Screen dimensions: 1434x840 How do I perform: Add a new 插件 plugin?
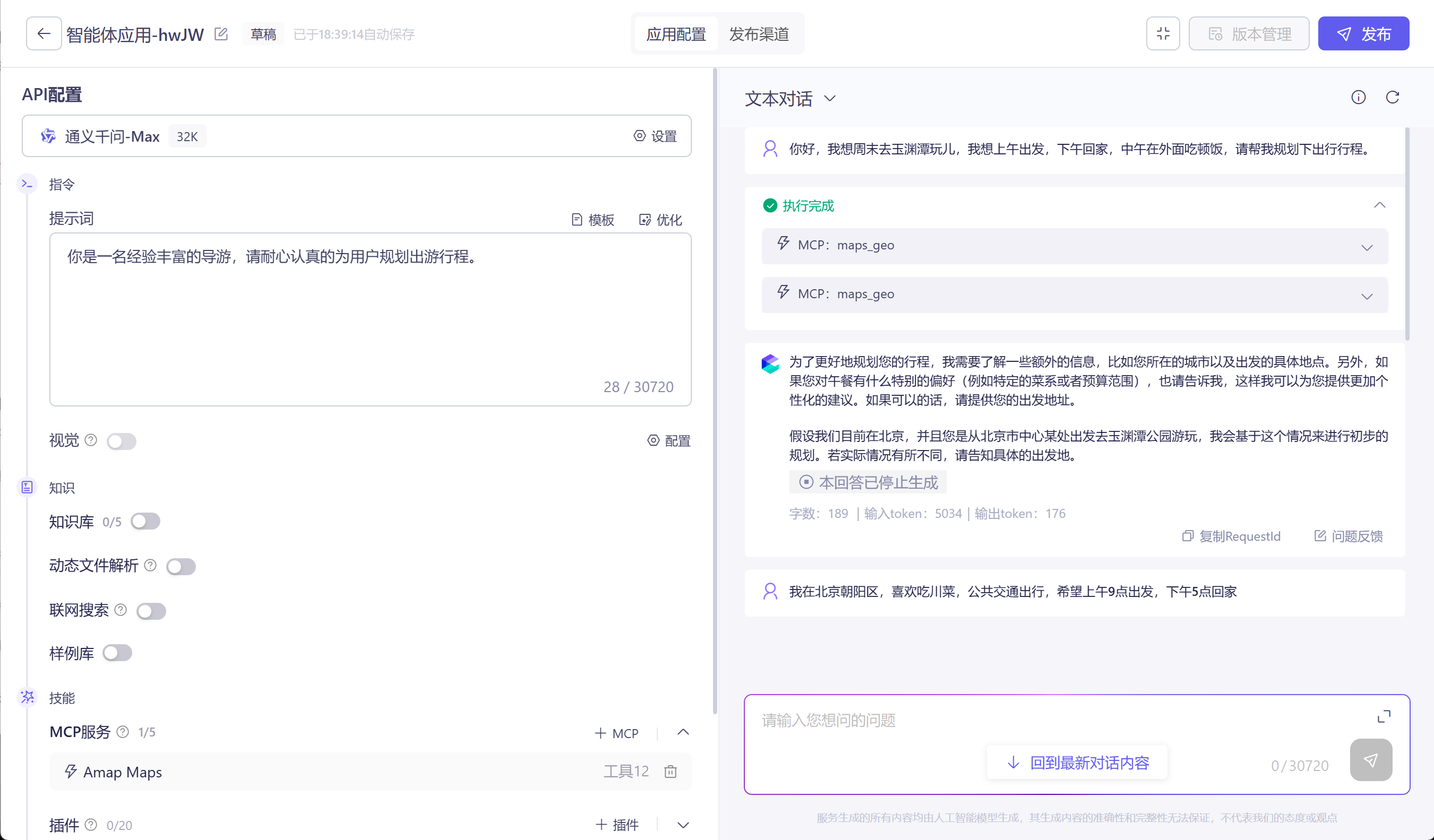pyautogui.click(x=617, y=825)
